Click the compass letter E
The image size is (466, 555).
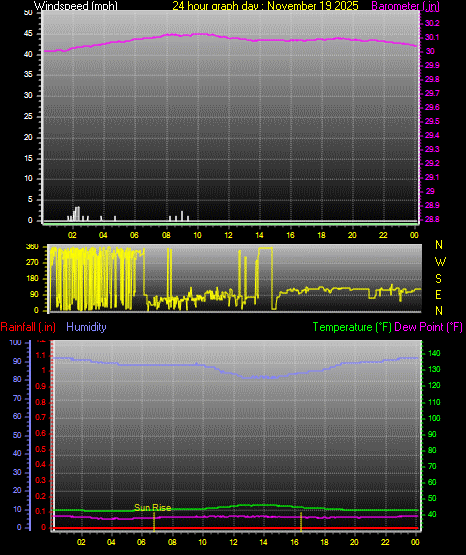click(438, 295)
